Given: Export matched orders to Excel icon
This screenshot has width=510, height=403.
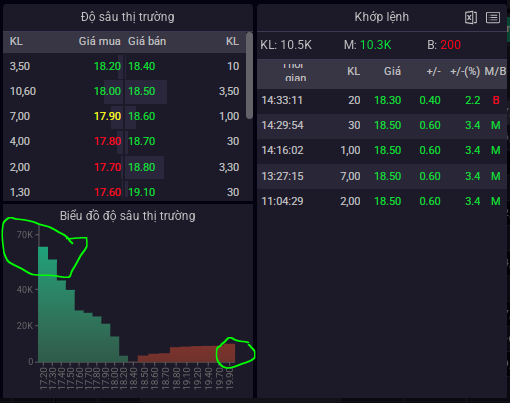Looking at the screenshot, I should click(x=471, y=17).
